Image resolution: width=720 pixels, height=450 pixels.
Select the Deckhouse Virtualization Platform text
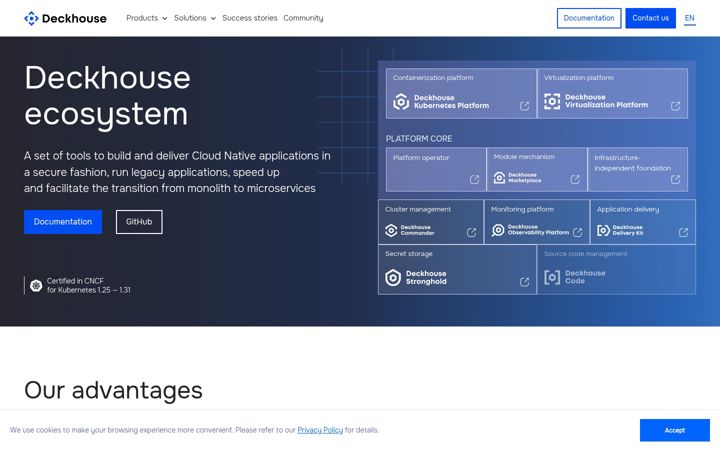(606, 101)
